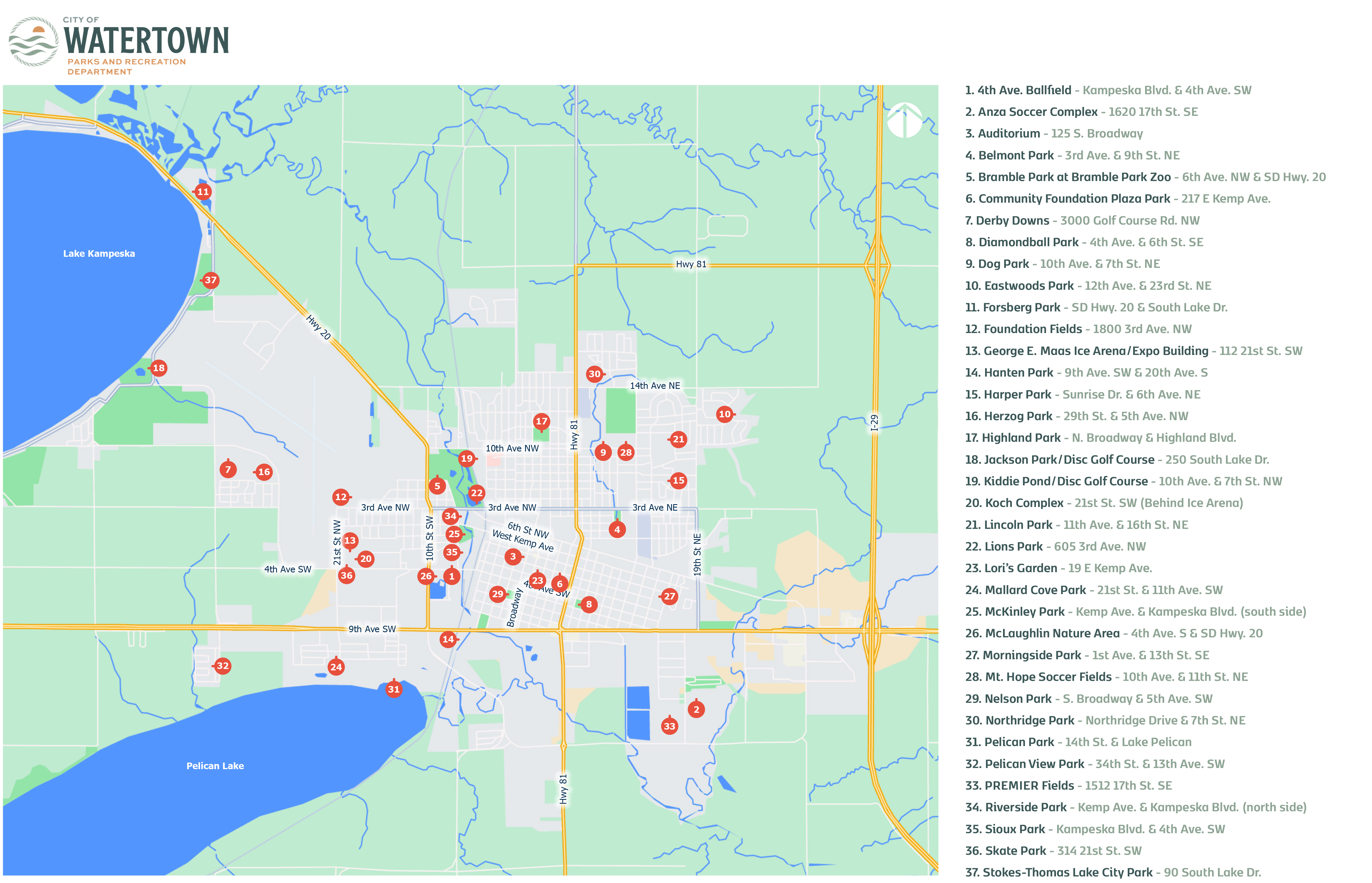
Task: Select marker 37 at Stokes-Thomas Lake City Park
Action: tap(210, 280)
